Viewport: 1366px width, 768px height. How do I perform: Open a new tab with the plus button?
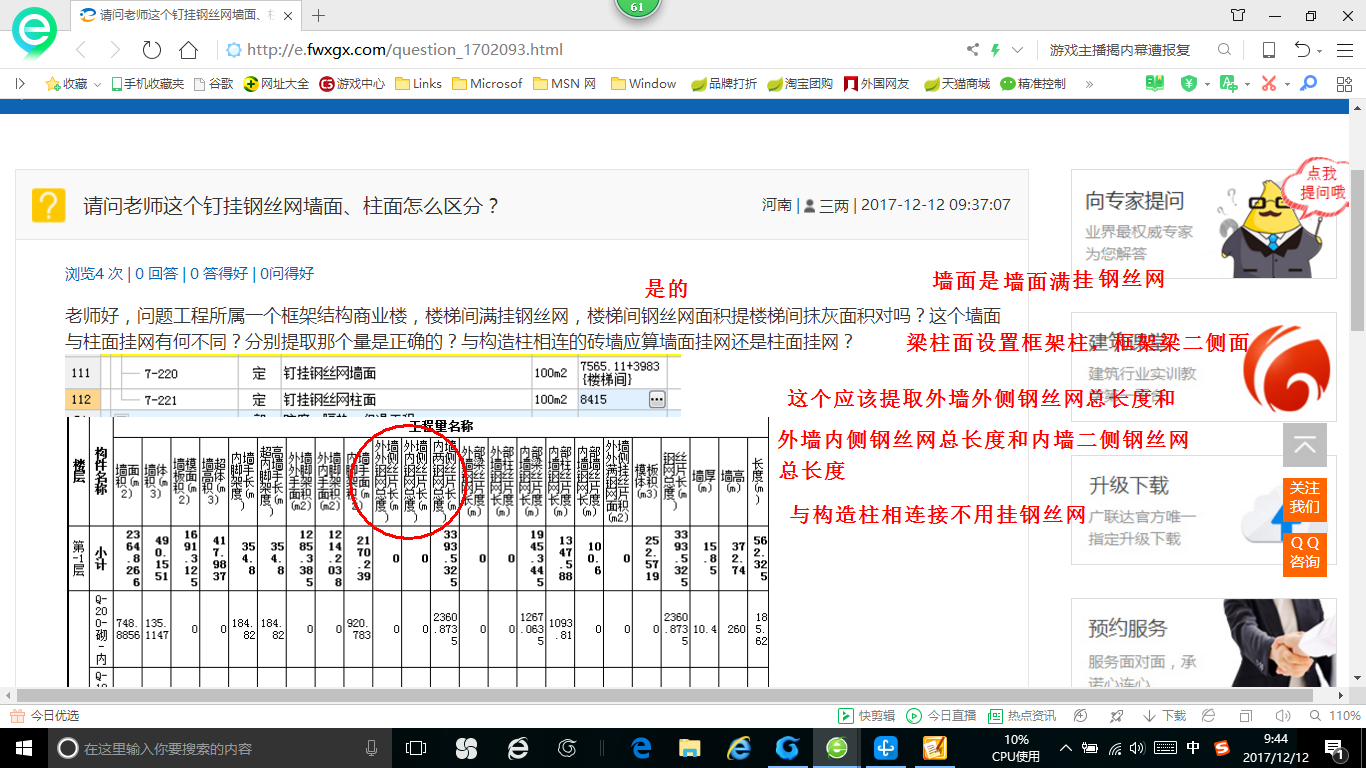[319, 15]
